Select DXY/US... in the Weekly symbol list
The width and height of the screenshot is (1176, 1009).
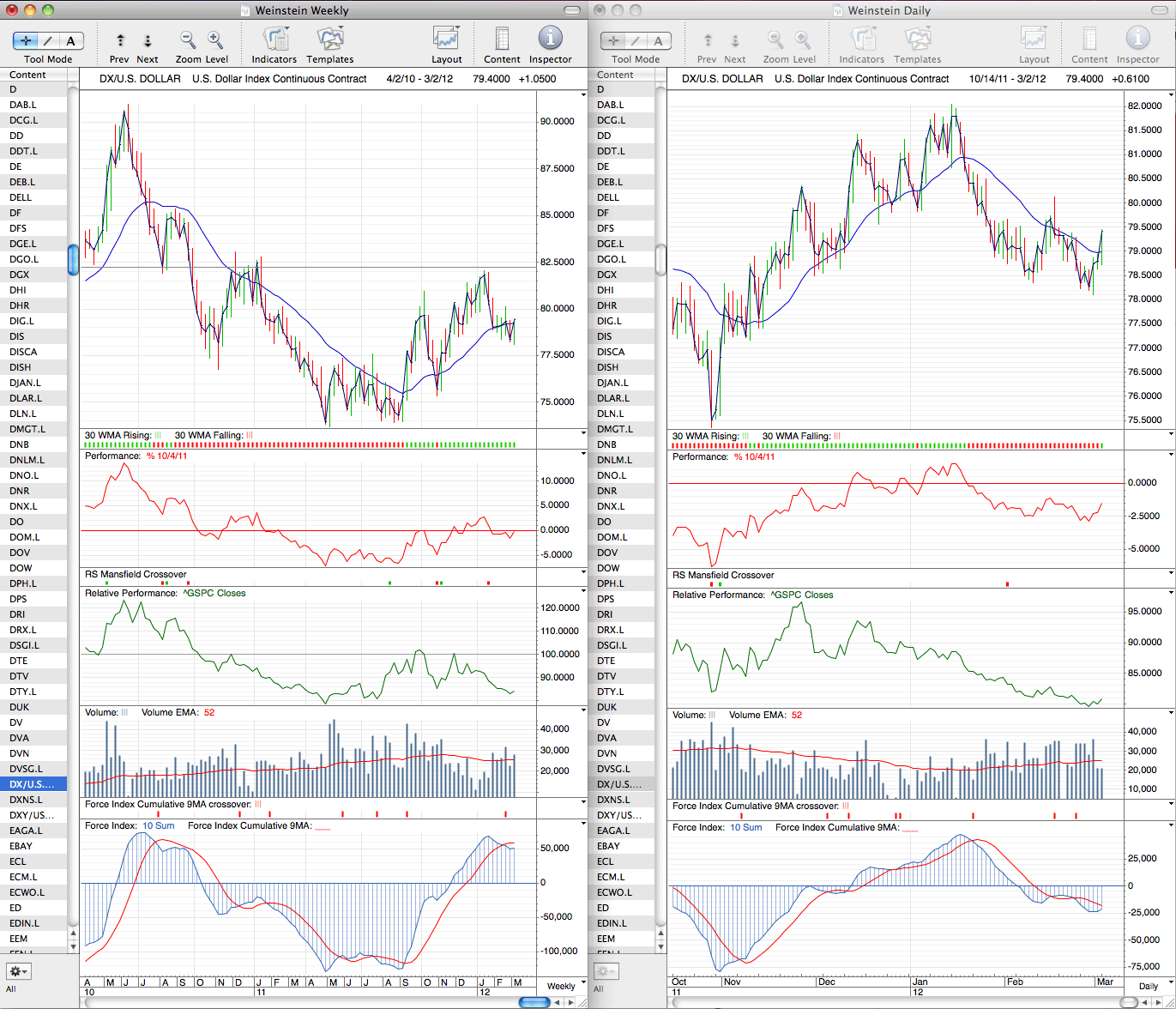coord(33,815)
